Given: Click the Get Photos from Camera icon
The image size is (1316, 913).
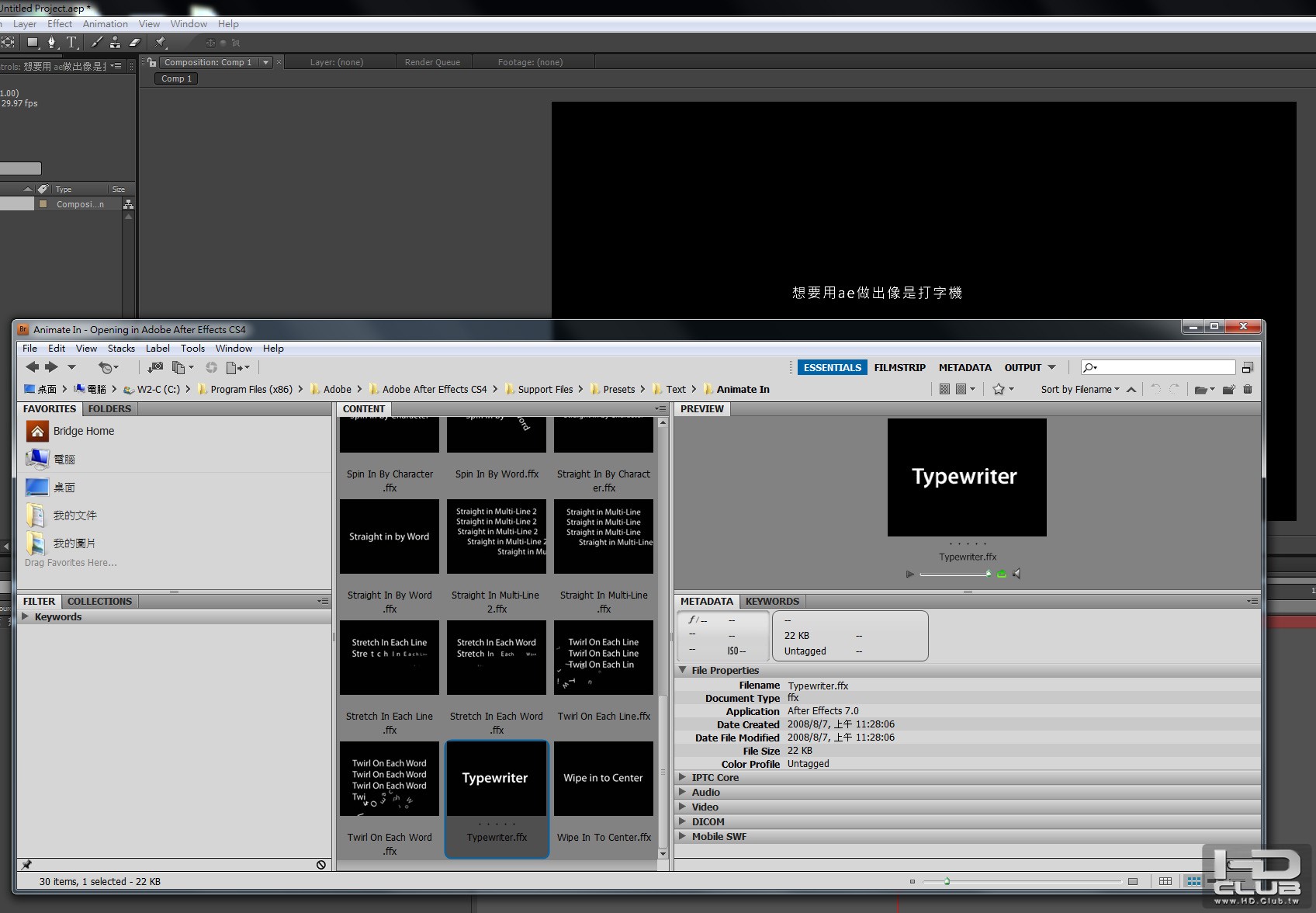Looking at the screenshot, I should click(155, 367).
